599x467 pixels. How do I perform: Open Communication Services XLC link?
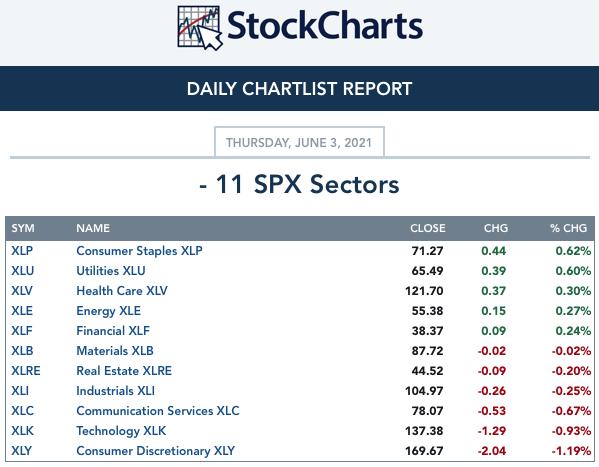(158, 410)
